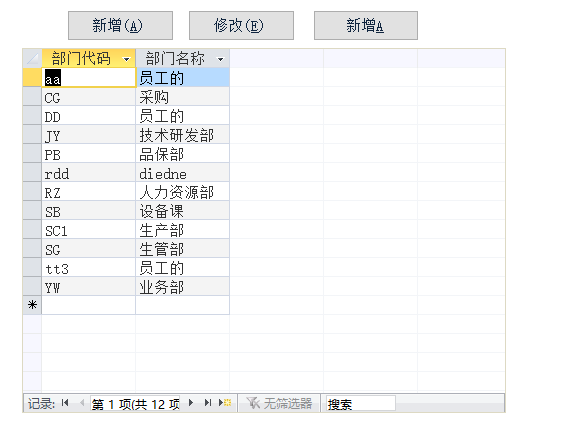This screenshot has width=584, height=445.
Task: Click the new record asterisk row selector
Action: 32,305
